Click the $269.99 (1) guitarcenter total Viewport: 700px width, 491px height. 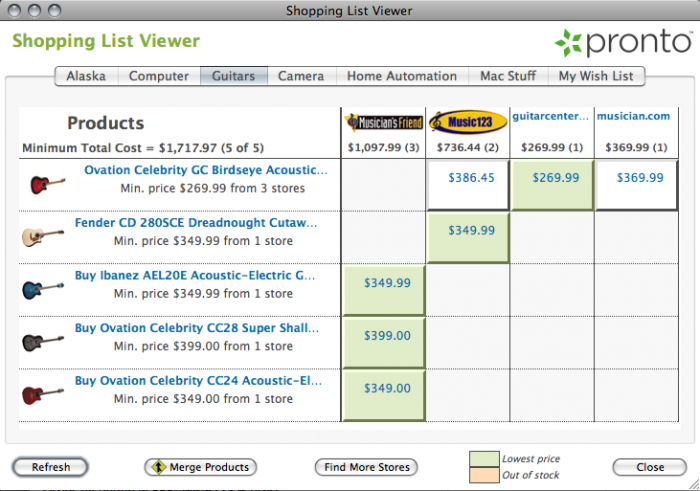[x=552, y=147]
